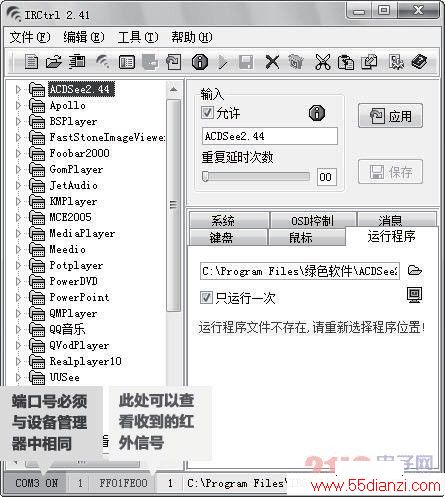Toggle the 允许 checkbox
Image resolution: width=445 pixels, height=497 pixels.
click(207, 113)
